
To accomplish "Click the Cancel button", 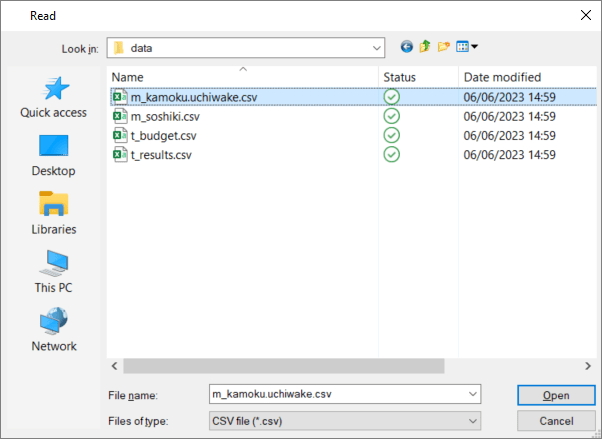I will coord(556,421).
